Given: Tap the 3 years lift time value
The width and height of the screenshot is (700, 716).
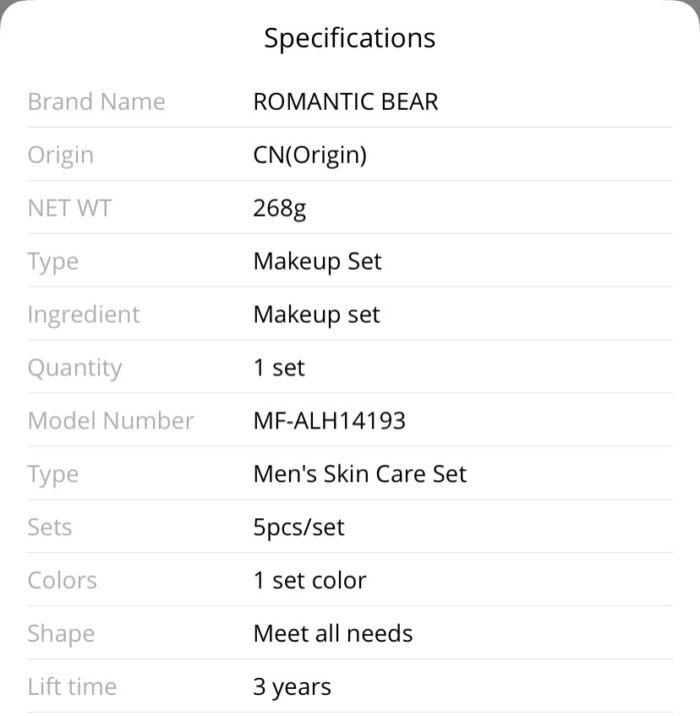Looking at the screenshot, I should (292, 687).
